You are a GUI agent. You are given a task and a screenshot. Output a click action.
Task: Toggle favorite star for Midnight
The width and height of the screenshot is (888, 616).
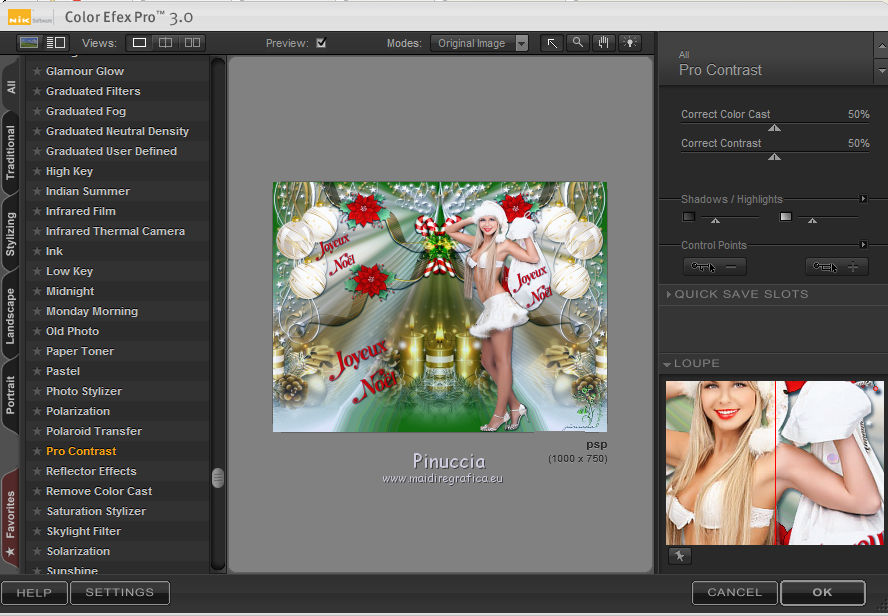coord(37,291)
